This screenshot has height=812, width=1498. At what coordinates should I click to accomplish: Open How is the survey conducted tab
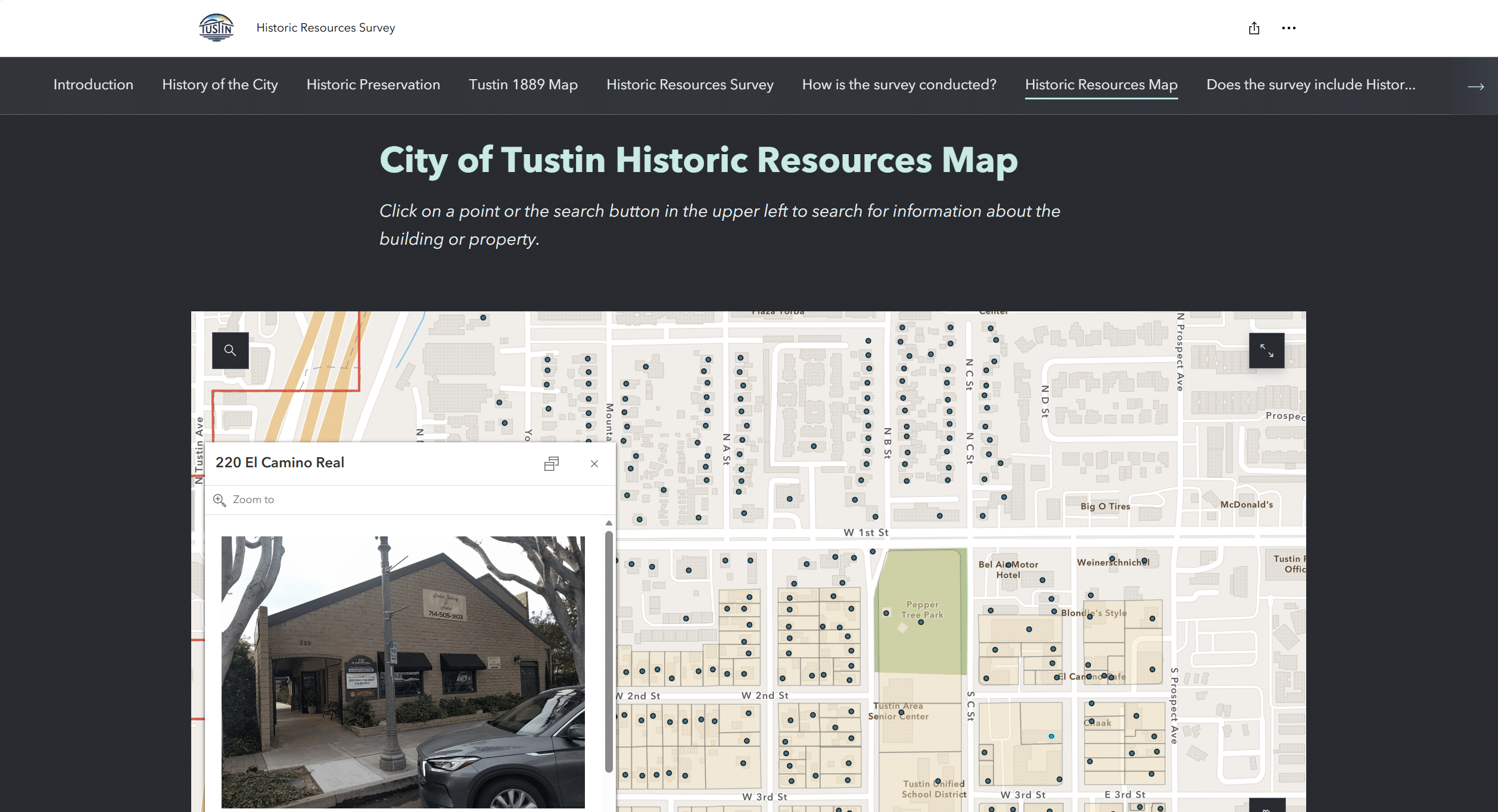click(x=899, y=85)
